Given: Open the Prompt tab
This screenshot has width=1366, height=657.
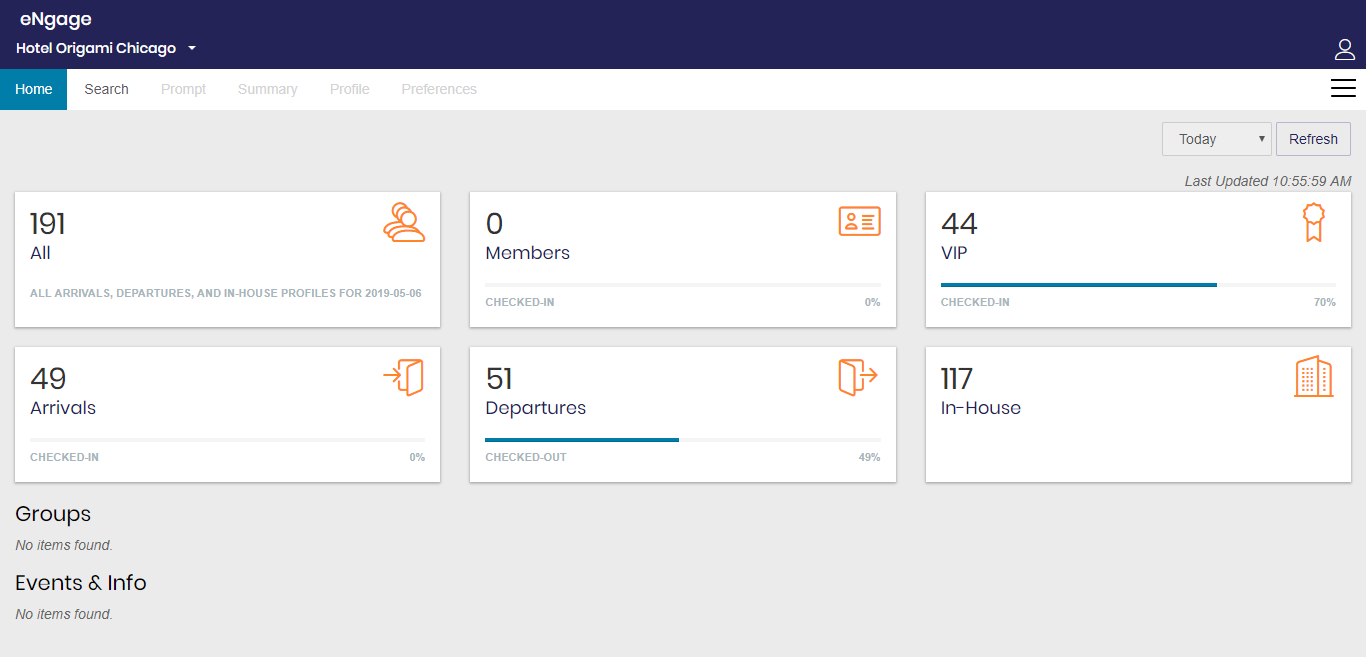Looking at the screenshot, I should pyautogui.click(x=183, y=89).
